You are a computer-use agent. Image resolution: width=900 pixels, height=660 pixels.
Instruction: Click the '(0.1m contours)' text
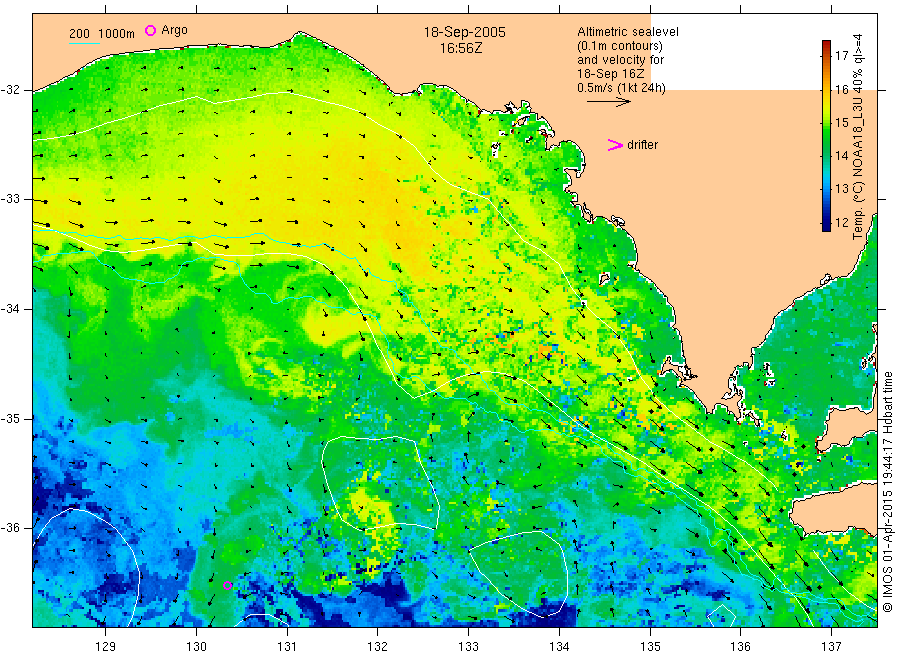tap(619, 46)
